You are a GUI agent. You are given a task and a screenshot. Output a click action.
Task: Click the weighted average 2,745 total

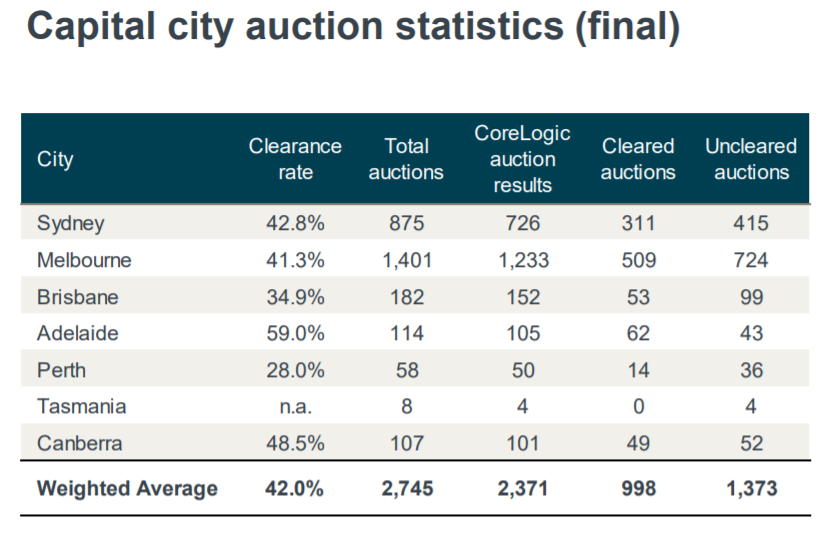(406, 489)
